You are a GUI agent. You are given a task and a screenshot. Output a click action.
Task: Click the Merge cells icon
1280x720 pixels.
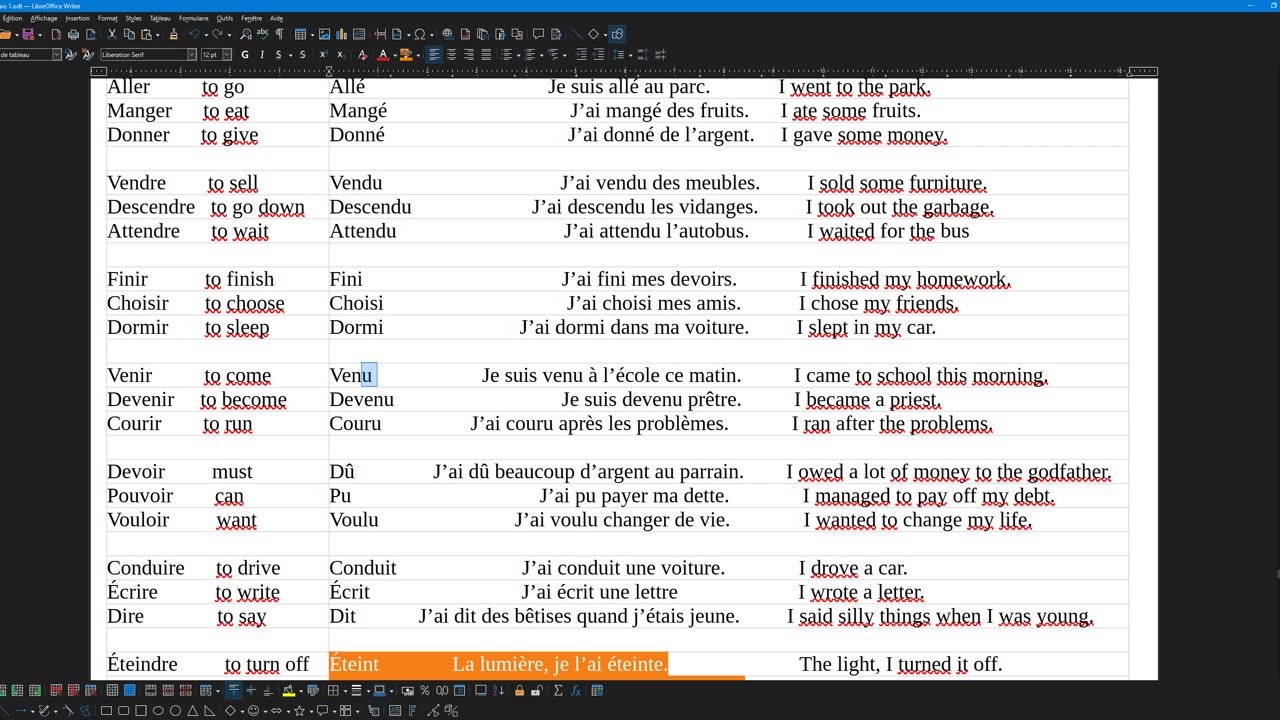tap(150, 690)
